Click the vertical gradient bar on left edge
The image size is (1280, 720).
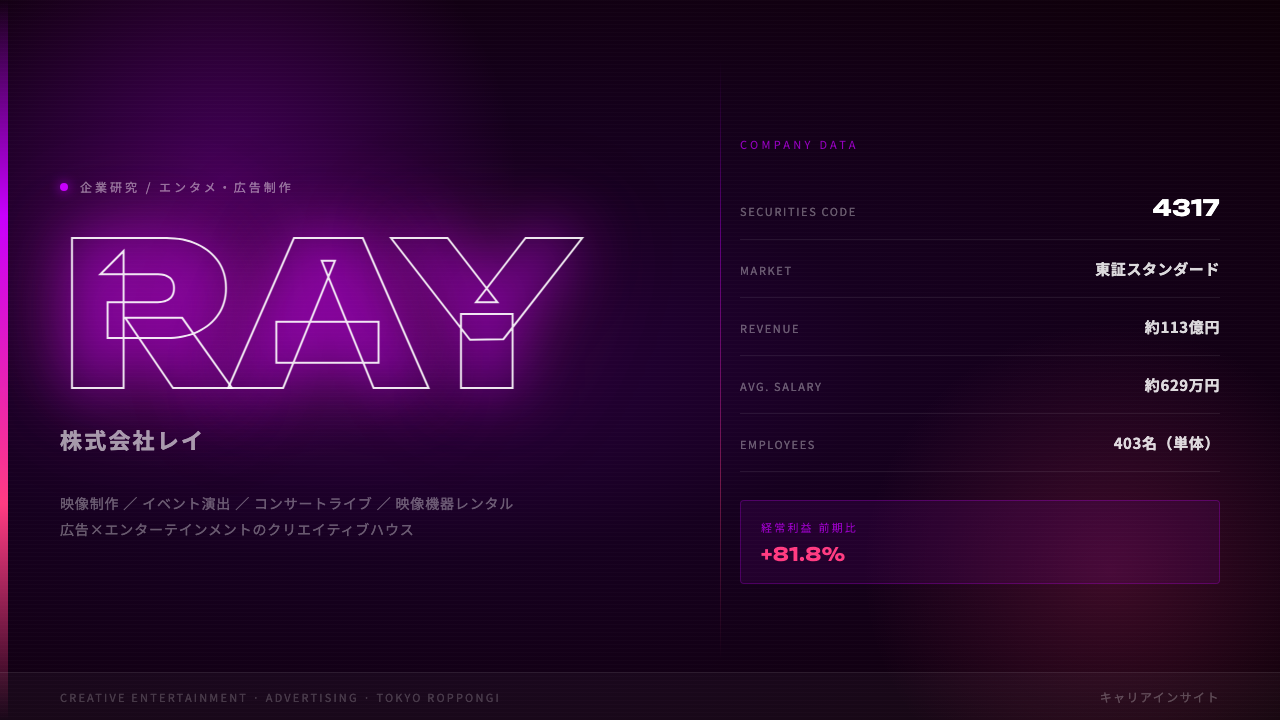[x=4, y=360]
